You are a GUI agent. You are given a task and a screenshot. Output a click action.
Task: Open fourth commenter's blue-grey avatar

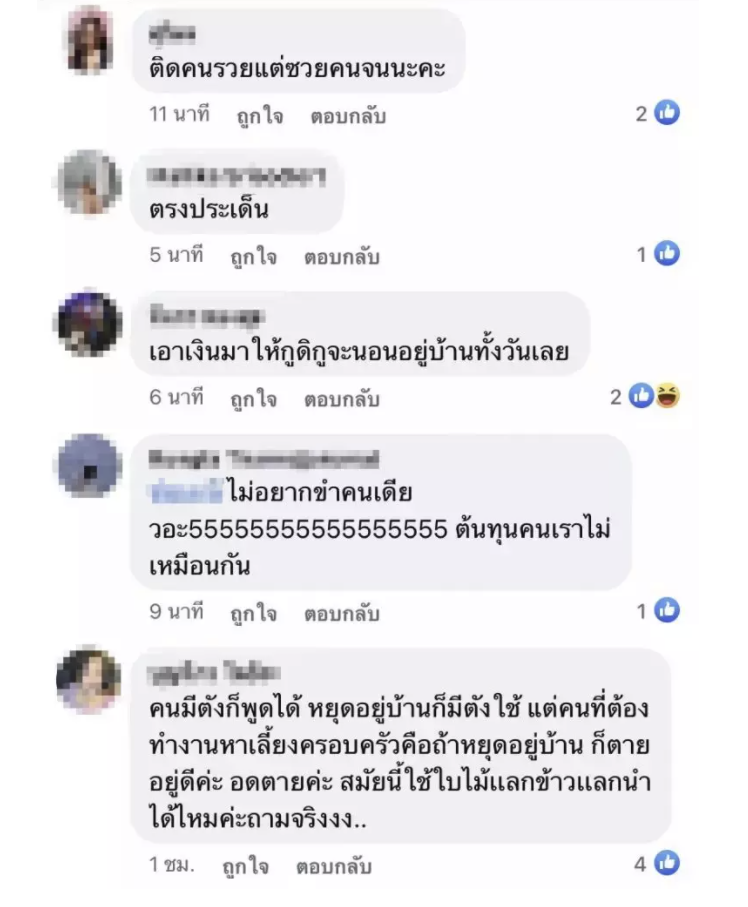[89, 466]
